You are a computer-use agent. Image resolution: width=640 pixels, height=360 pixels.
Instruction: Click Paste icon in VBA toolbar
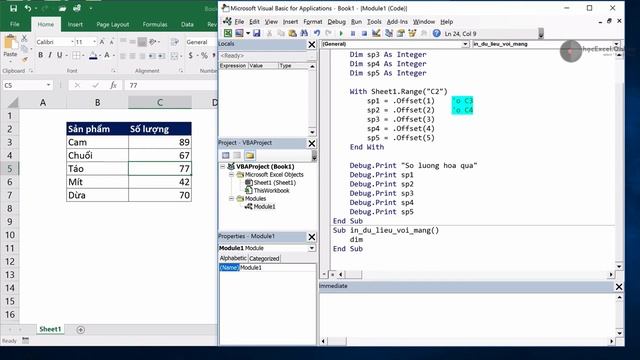pyautogui.click(x=292, y=33)
